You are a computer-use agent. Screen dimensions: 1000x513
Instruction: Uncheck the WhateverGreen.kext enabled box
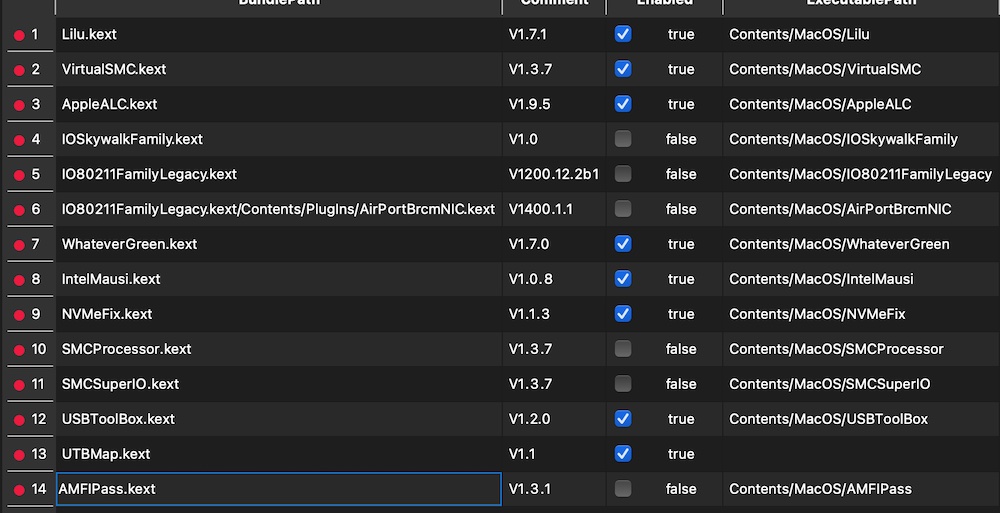pyautogui.click(x=623, y=244)
